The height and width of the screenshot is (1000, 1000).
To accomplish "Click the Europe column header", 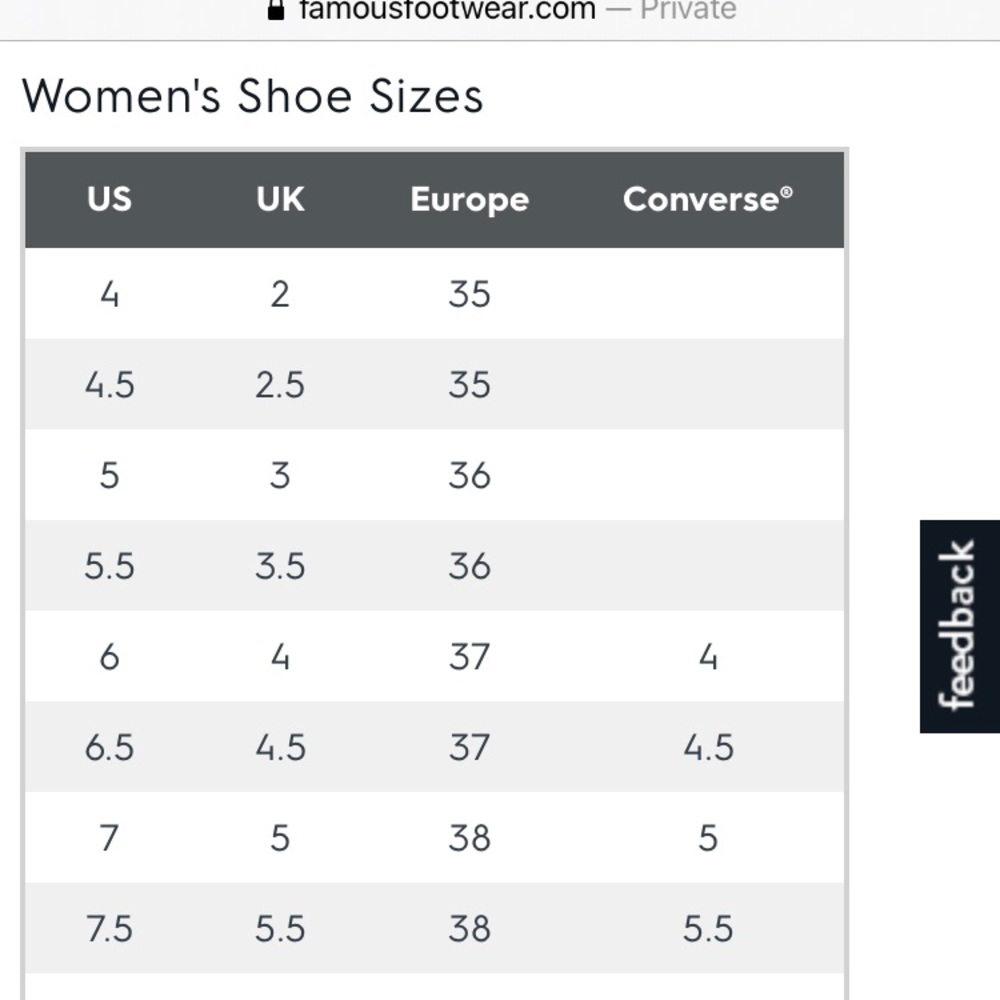I will click(469, 200).
